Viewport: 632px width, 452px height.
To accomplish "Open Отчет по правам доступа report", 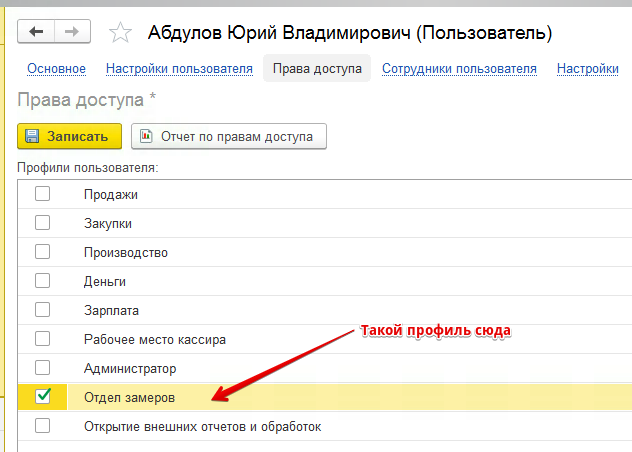I will (x=229, y=136).
